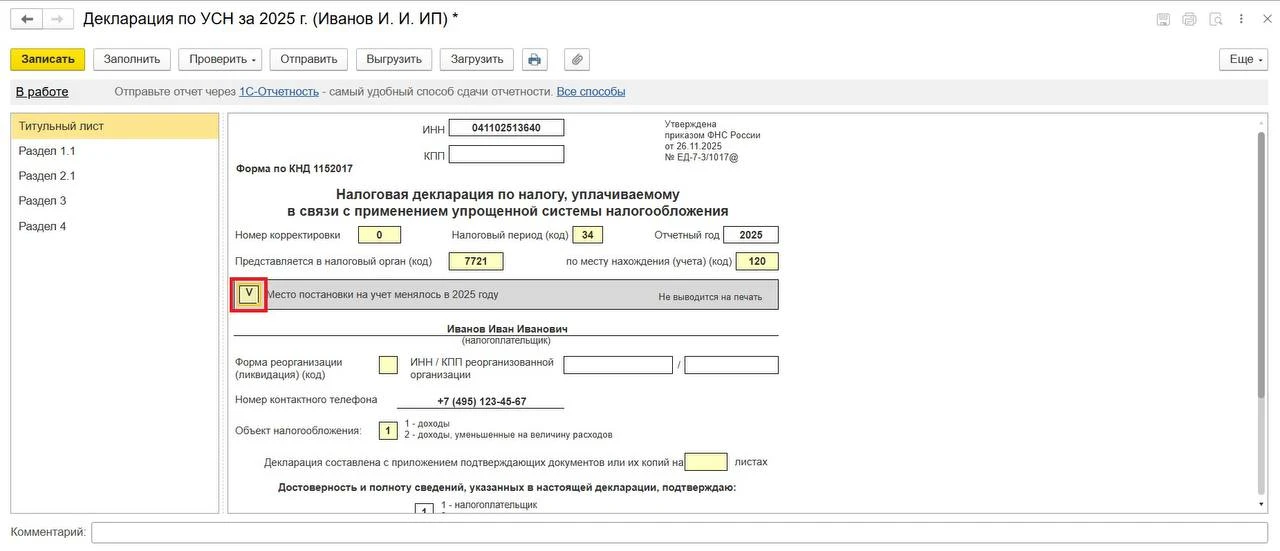This screenshot has width=1280, height=551.
Task: Click the Отправить button
Action: (x=309, y=59)
